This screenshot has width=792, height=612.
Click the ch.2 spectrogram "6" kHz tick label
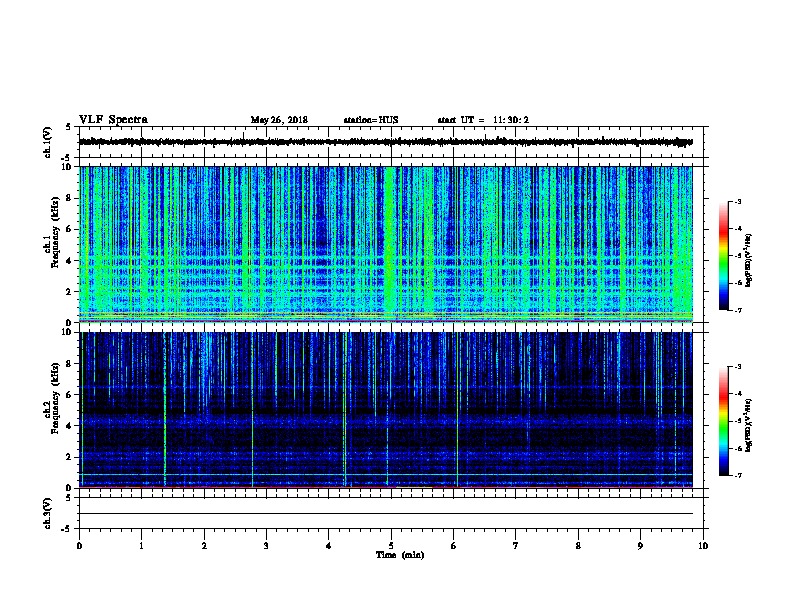(70, 394)
